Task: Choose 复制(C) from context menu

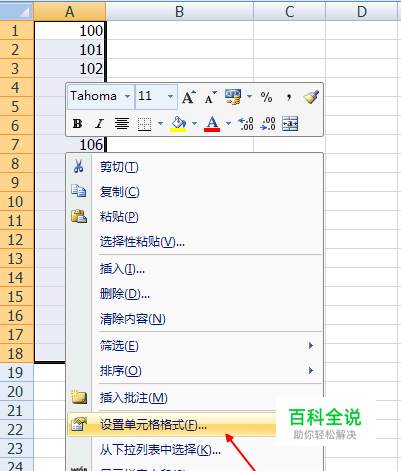Action: pyautogui.click(x=195, y=192)
